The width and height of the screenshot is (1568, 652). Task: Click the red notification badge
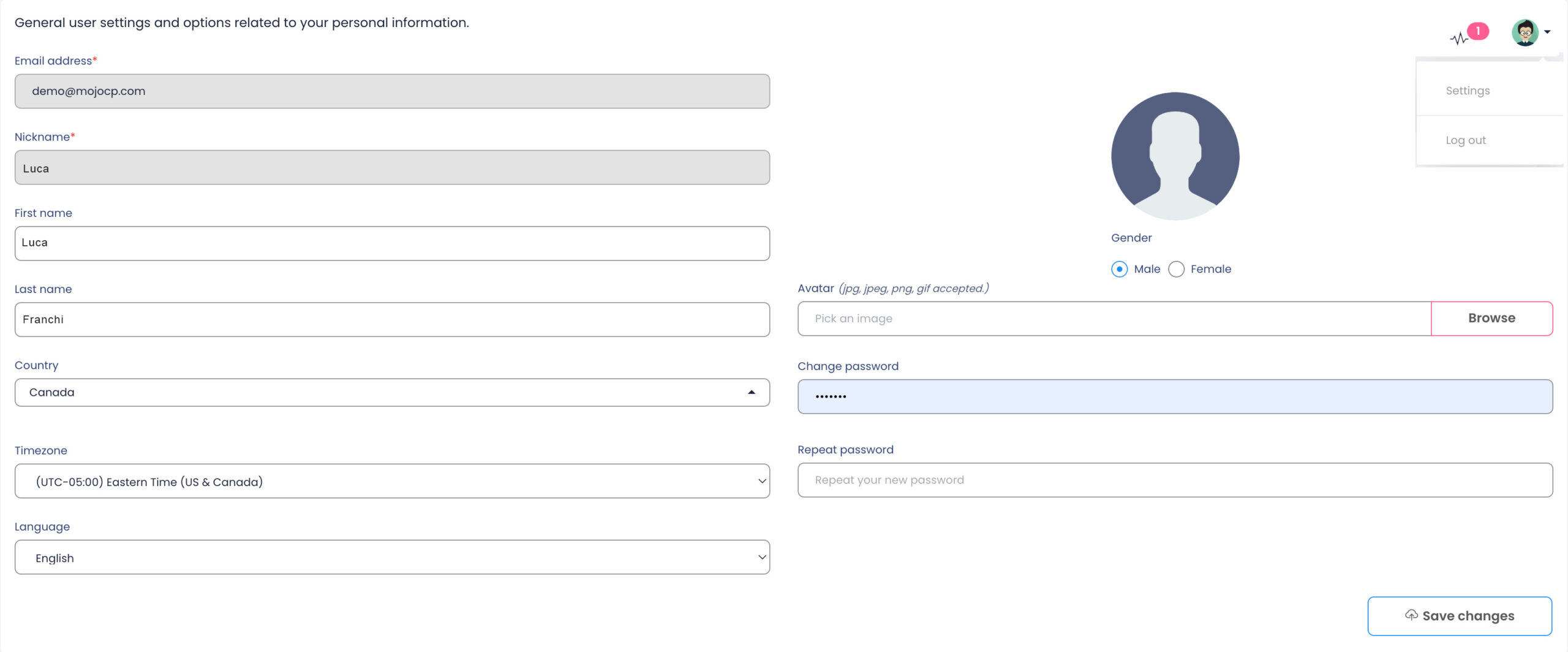tap(1478, 31)
